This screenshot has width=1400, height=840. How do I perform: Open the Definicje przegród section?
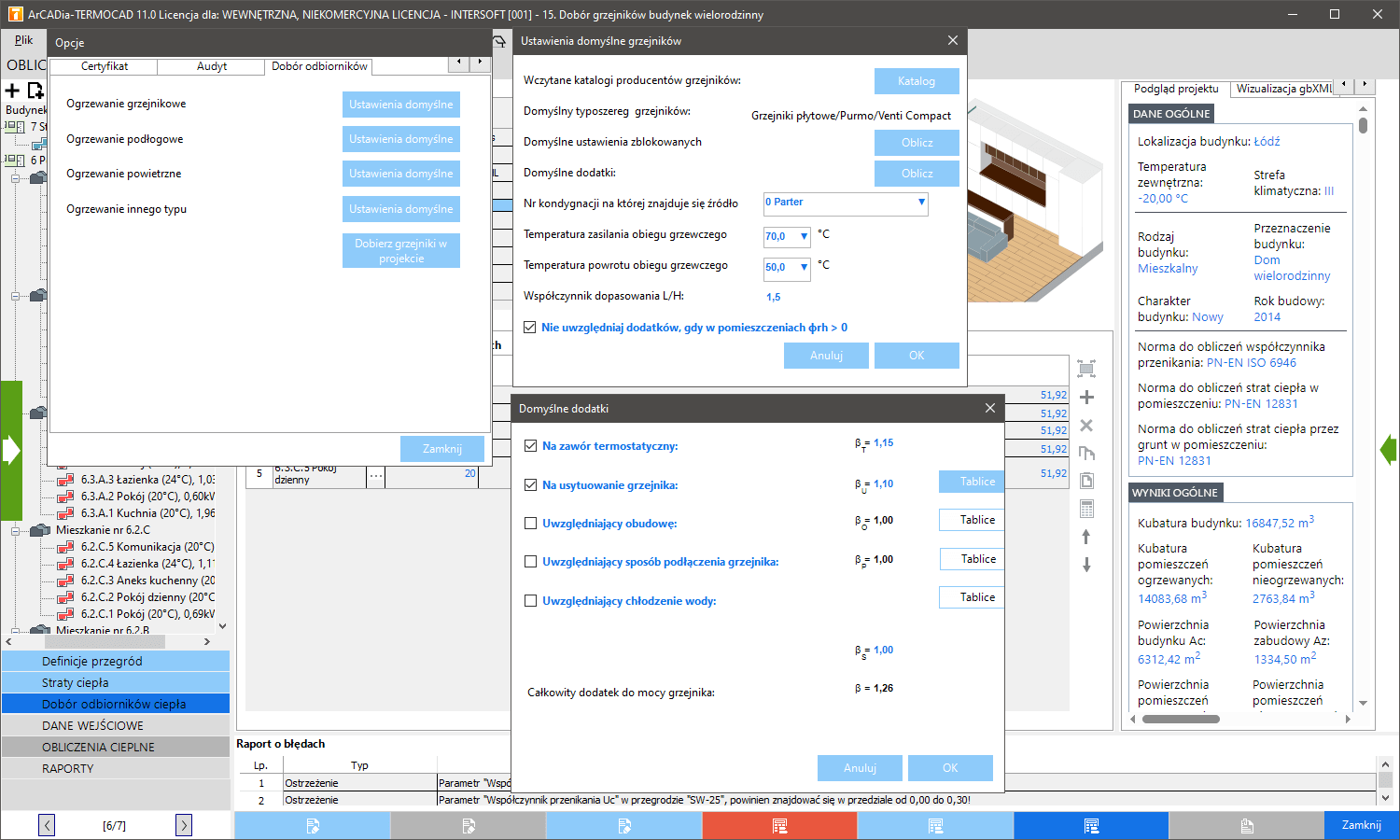click(116, 661)
